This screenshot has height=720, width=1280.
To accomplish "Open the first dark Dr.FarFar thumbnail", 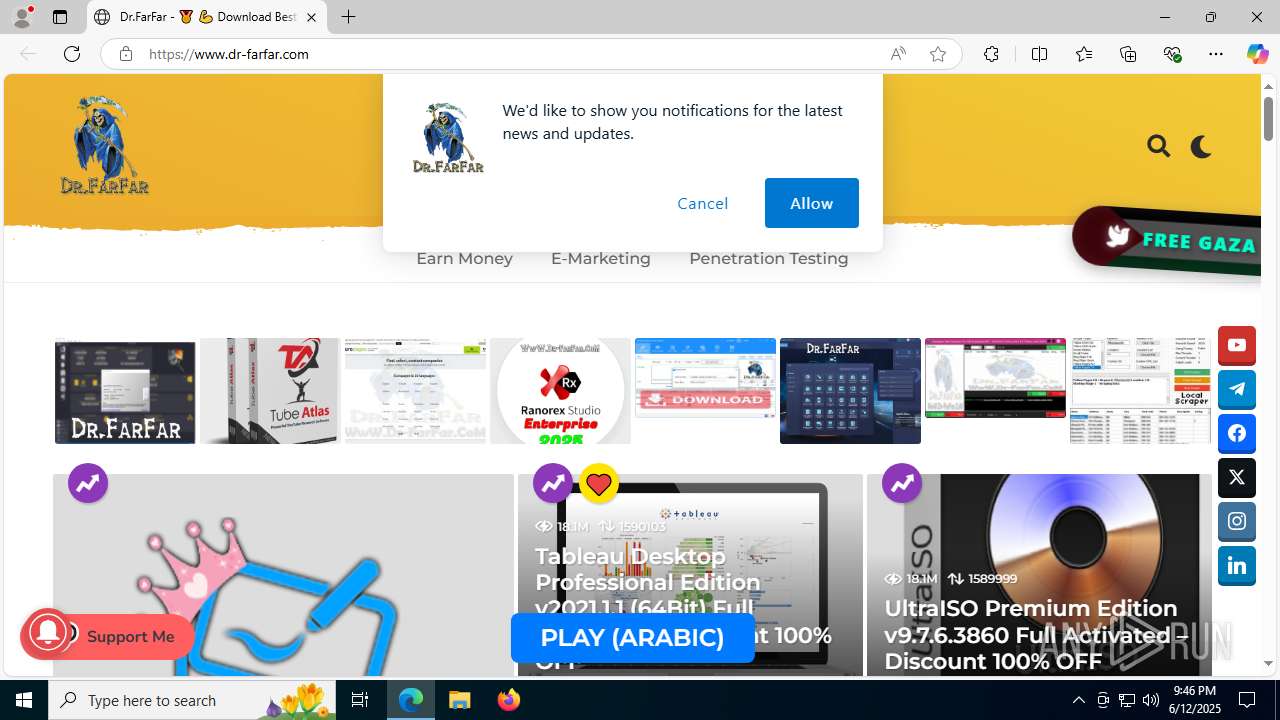I will point(125,391).
